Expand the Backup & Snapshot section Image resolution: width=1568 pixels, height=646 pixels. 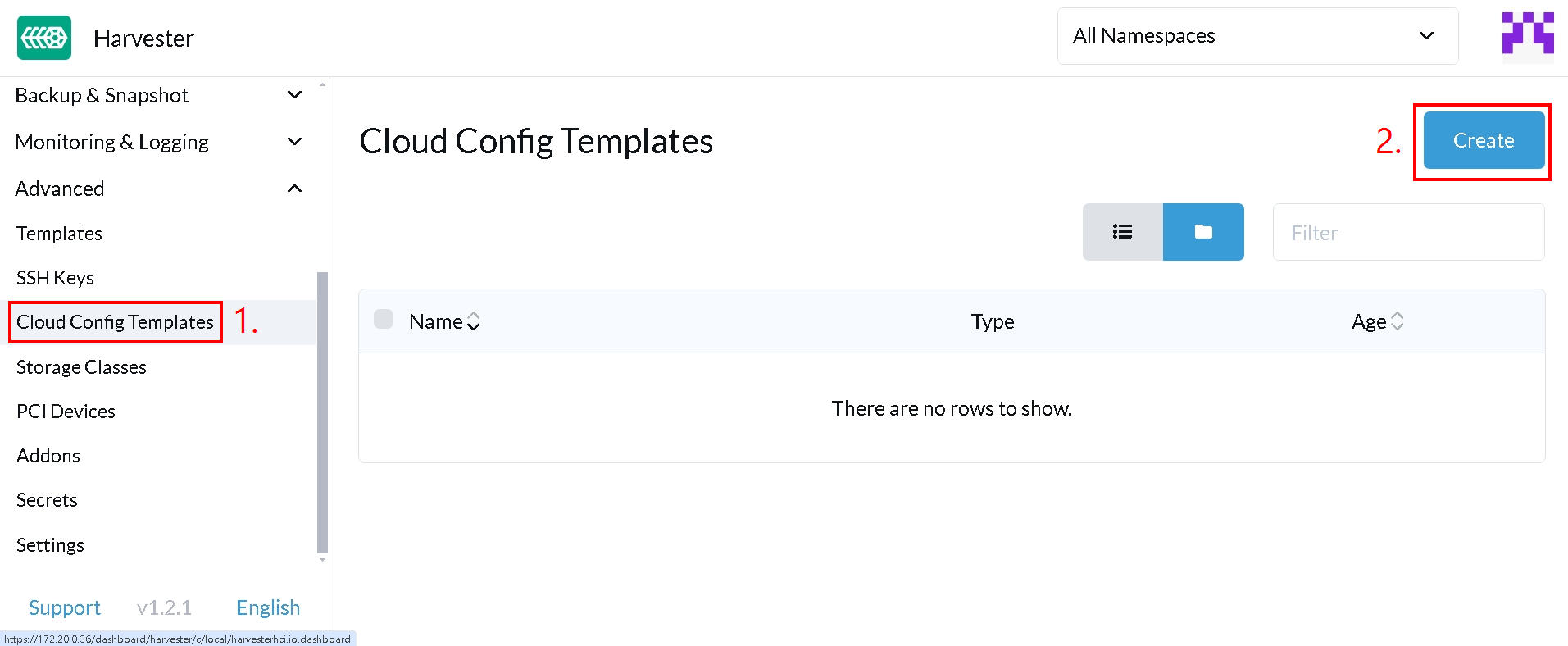coord(159,95)
